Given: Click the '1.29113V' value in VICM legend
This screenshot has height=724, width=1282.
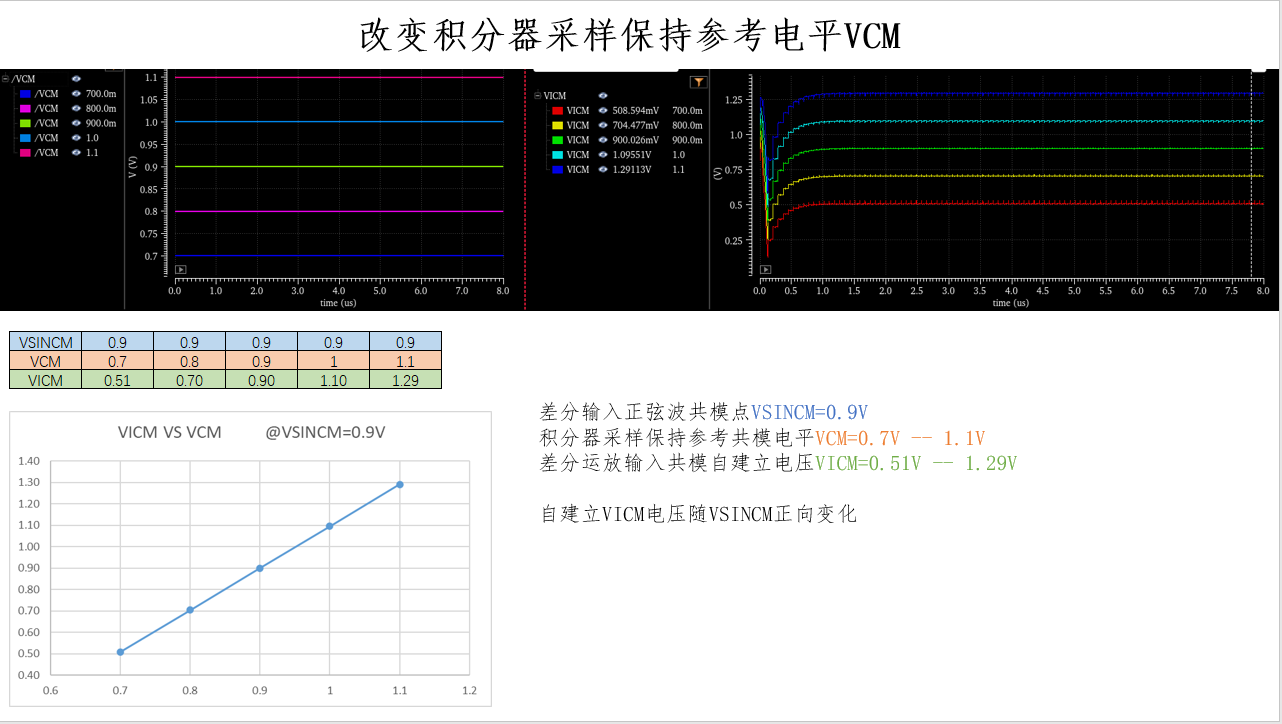Looking at the screenshot, I should [634, 170].
